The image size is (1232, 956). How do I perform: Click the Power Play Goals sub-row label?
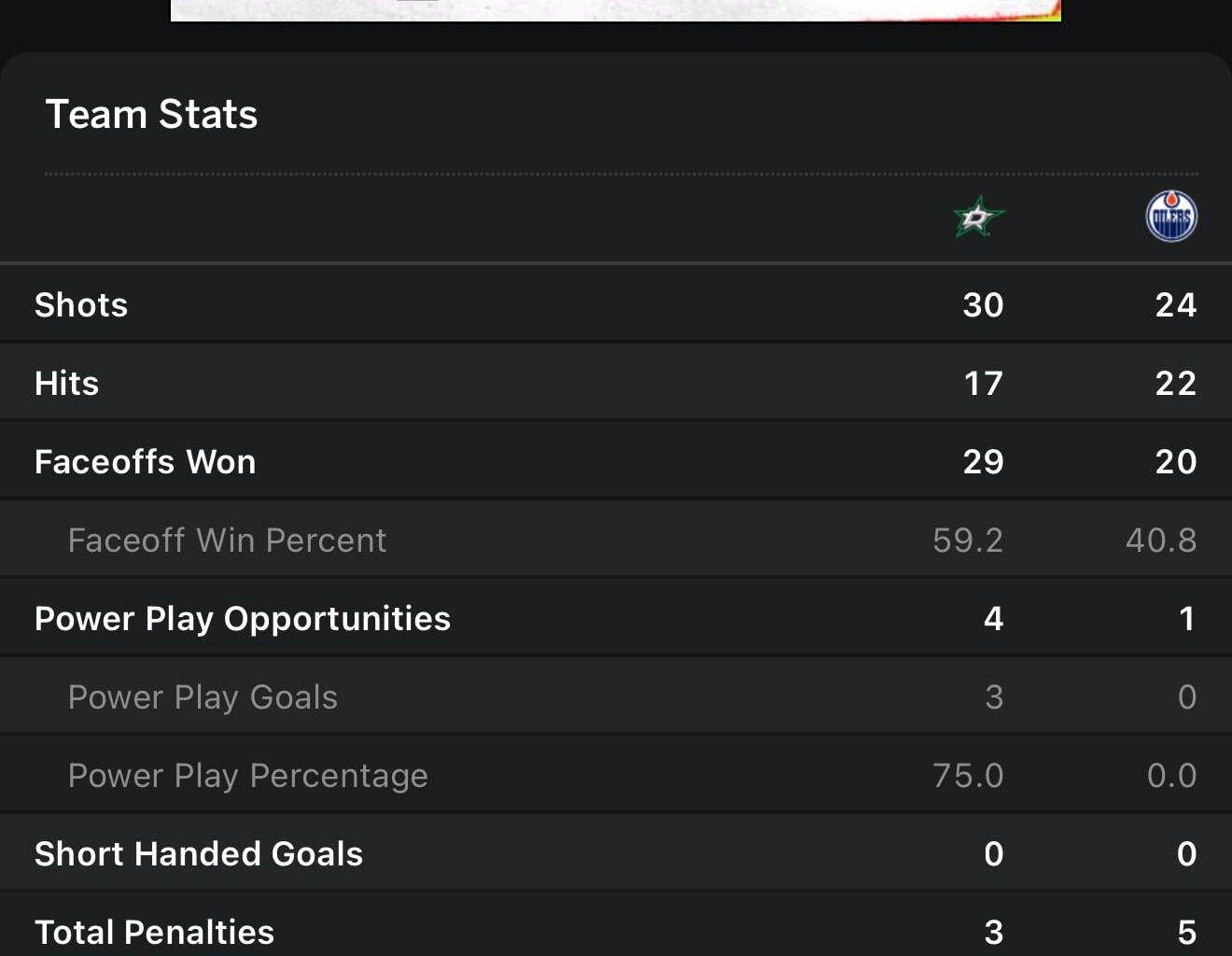coord(203,697)
